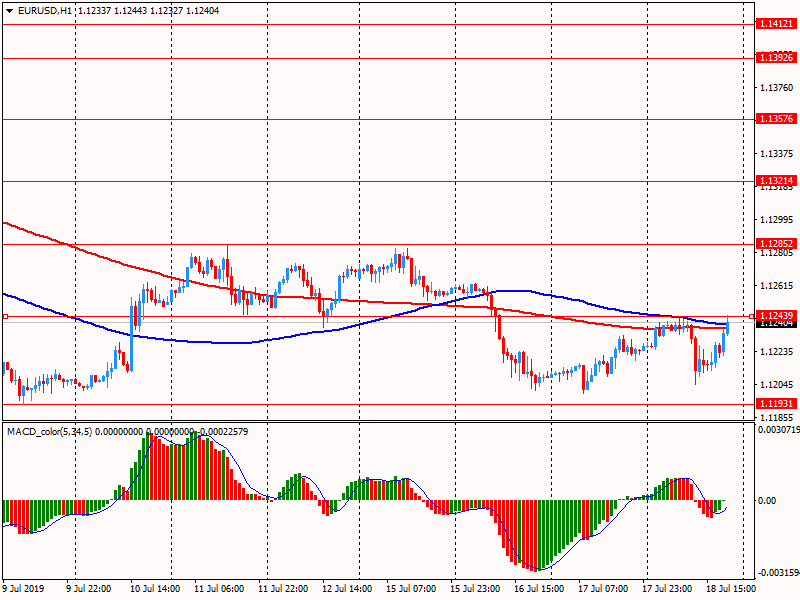Click the 18 Jul 15:00 time axis label
The image size is (800, 600).
(x=731, y=588)
